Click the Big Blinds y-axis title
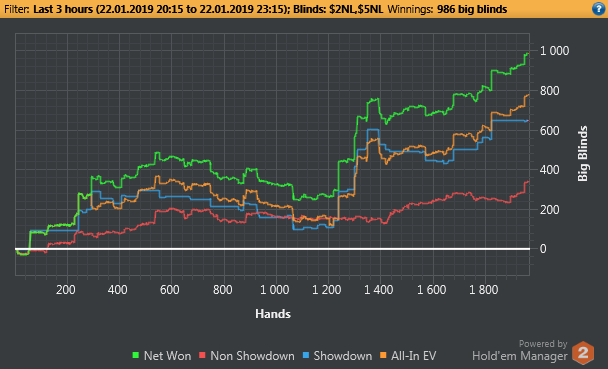This screenshot has height=369, width=608. [x=583, y=153]
